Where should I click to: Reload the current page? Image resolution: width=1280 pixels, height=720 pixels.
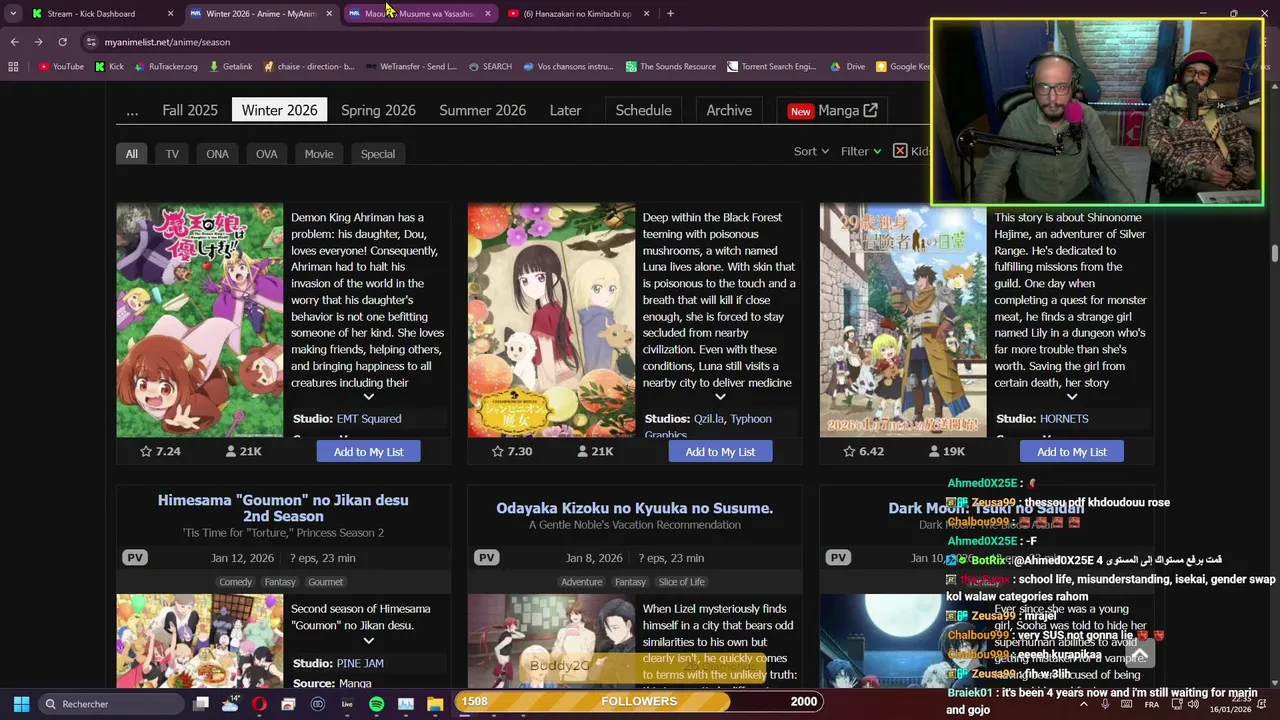(62, 42)
